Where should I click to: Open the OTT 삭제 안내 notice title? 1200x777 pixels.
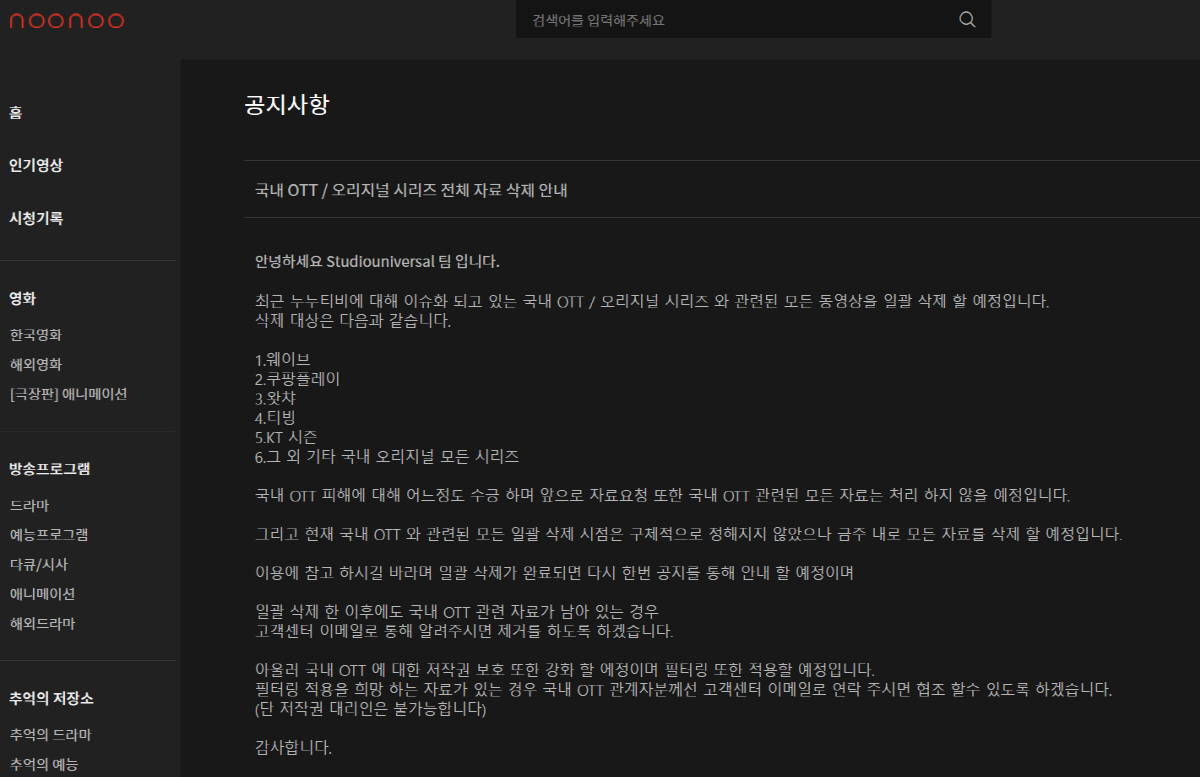(411, 190)
